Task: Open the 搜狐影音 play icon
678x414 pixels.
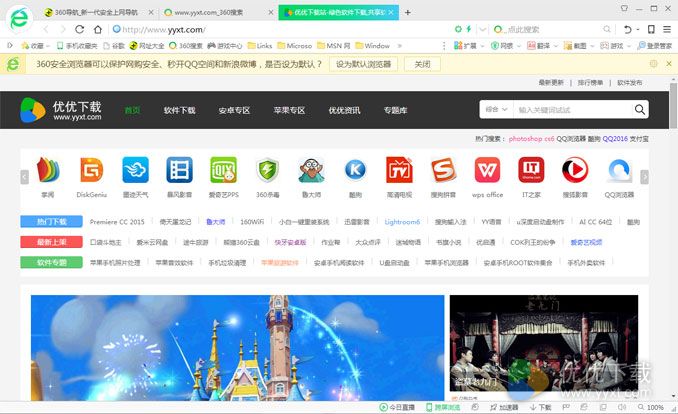Action: 575,170
